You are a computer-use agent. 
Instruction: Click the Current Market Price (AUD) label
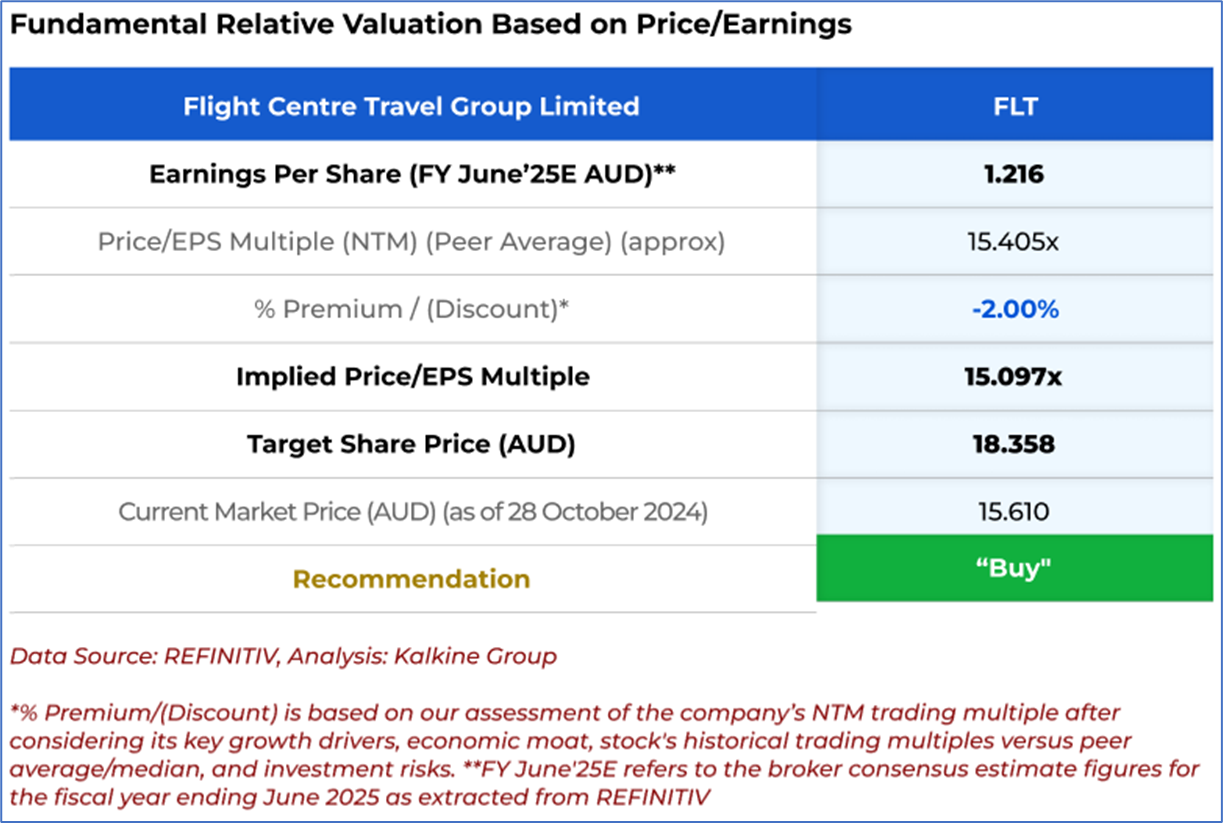(x=412, y=512)
